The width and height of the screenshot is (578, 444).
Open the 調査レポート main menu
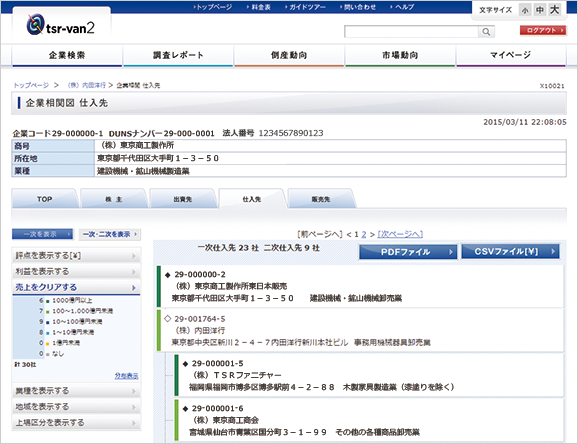pos(178,55)
